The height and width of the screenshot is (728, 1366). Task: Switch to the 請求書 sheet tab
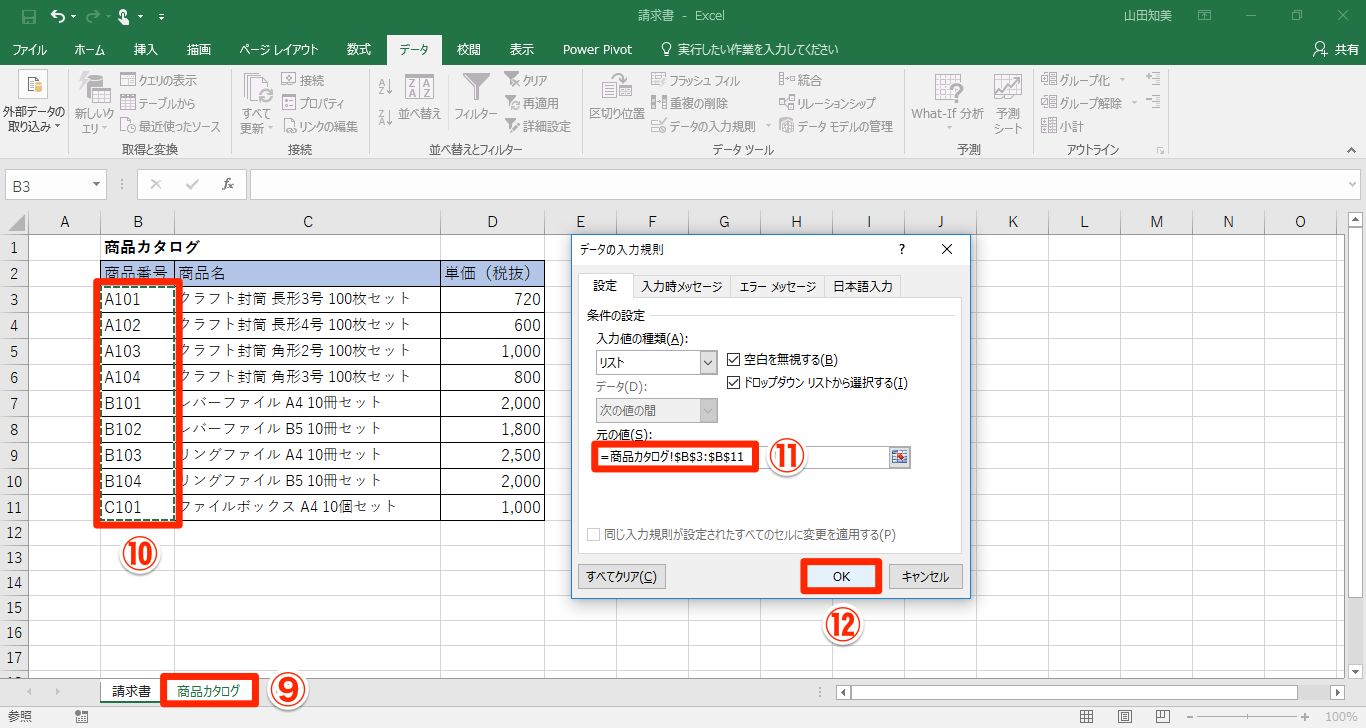[132, 691]
